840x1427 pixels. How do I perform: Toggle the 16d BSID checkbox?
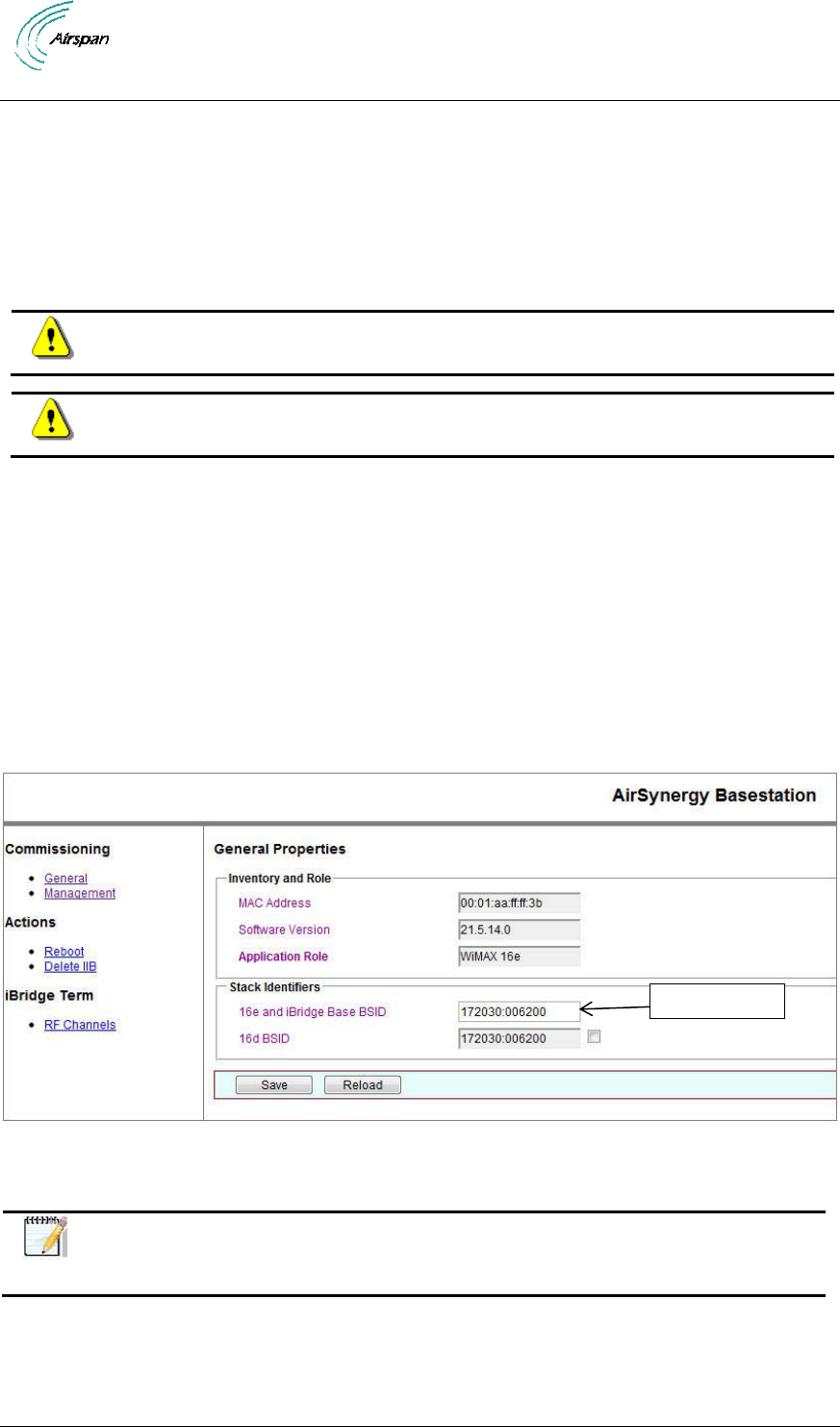click(594, 1037)
